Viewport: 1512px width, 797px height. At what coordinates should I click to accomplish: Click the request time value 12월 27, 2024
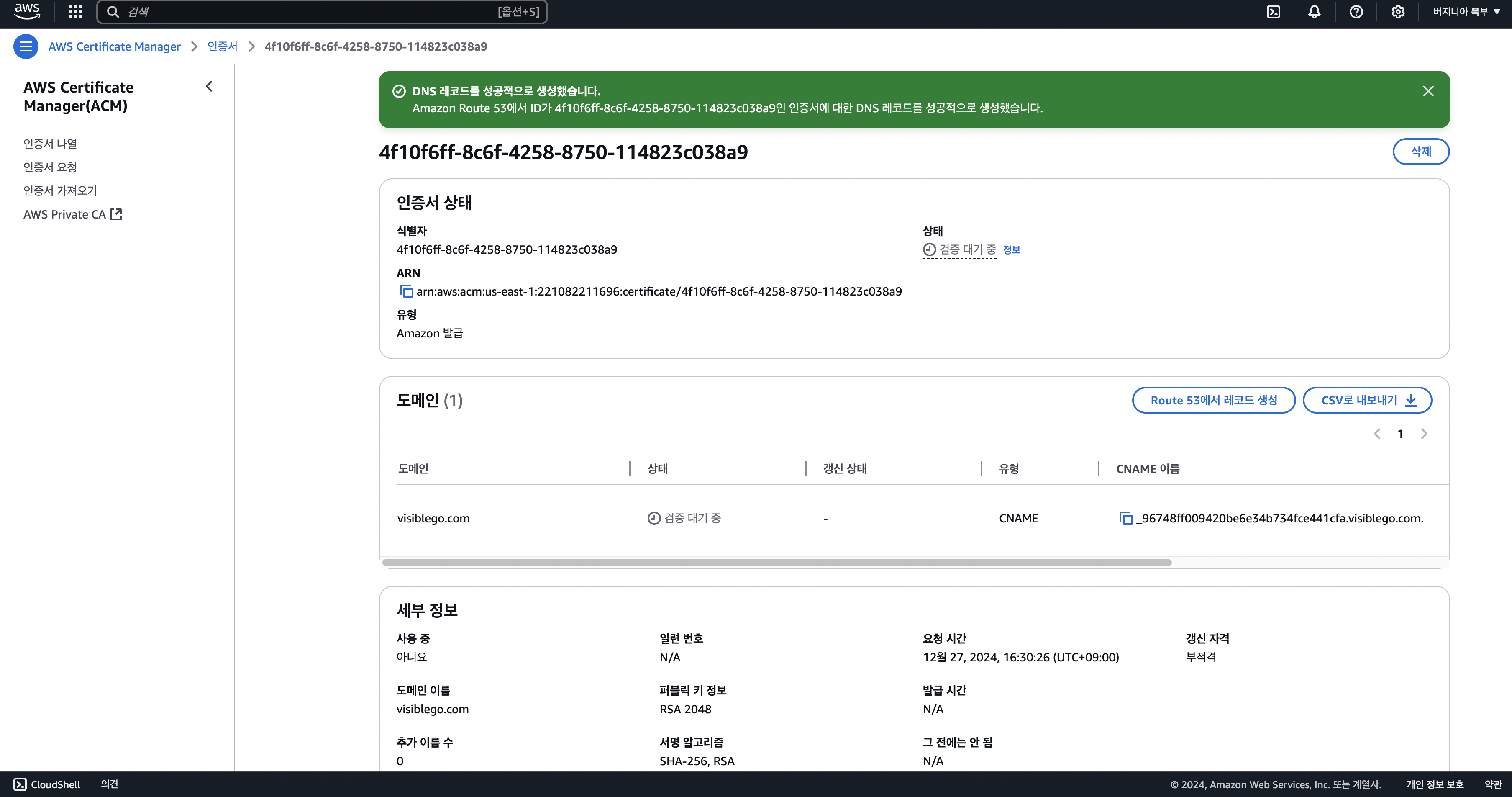pyautogui.click(x=1021, y=657)
